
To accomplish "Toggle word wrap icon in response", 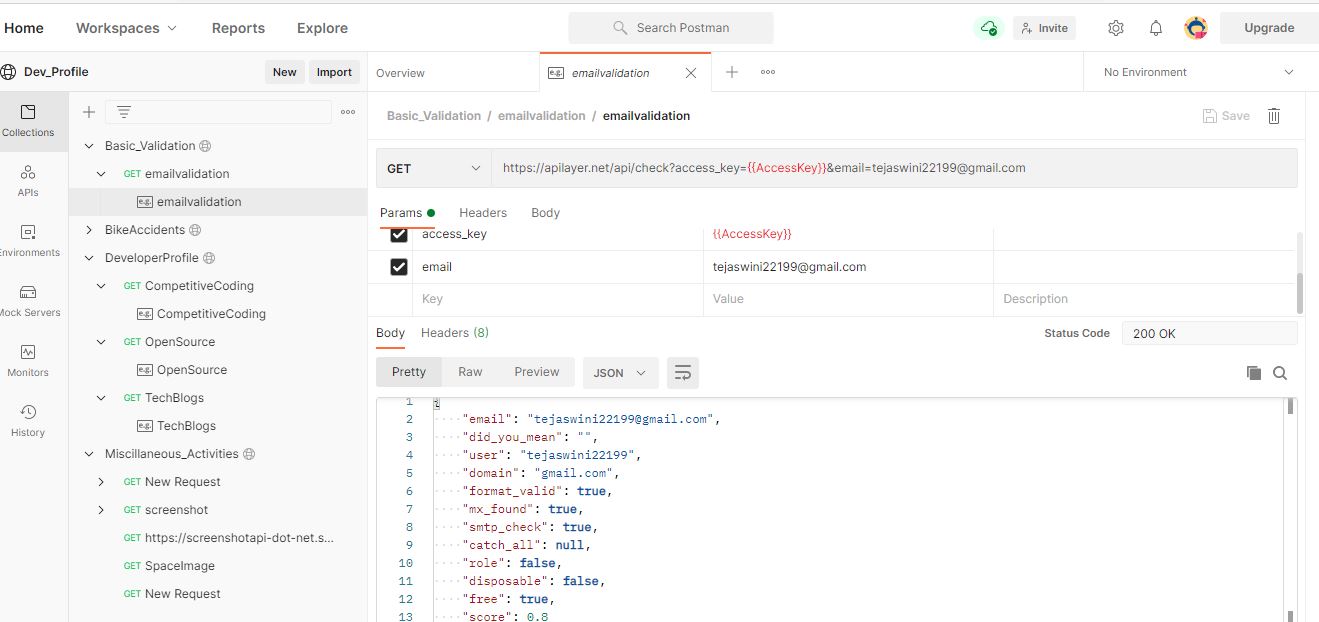I will [x=683, y=372].
